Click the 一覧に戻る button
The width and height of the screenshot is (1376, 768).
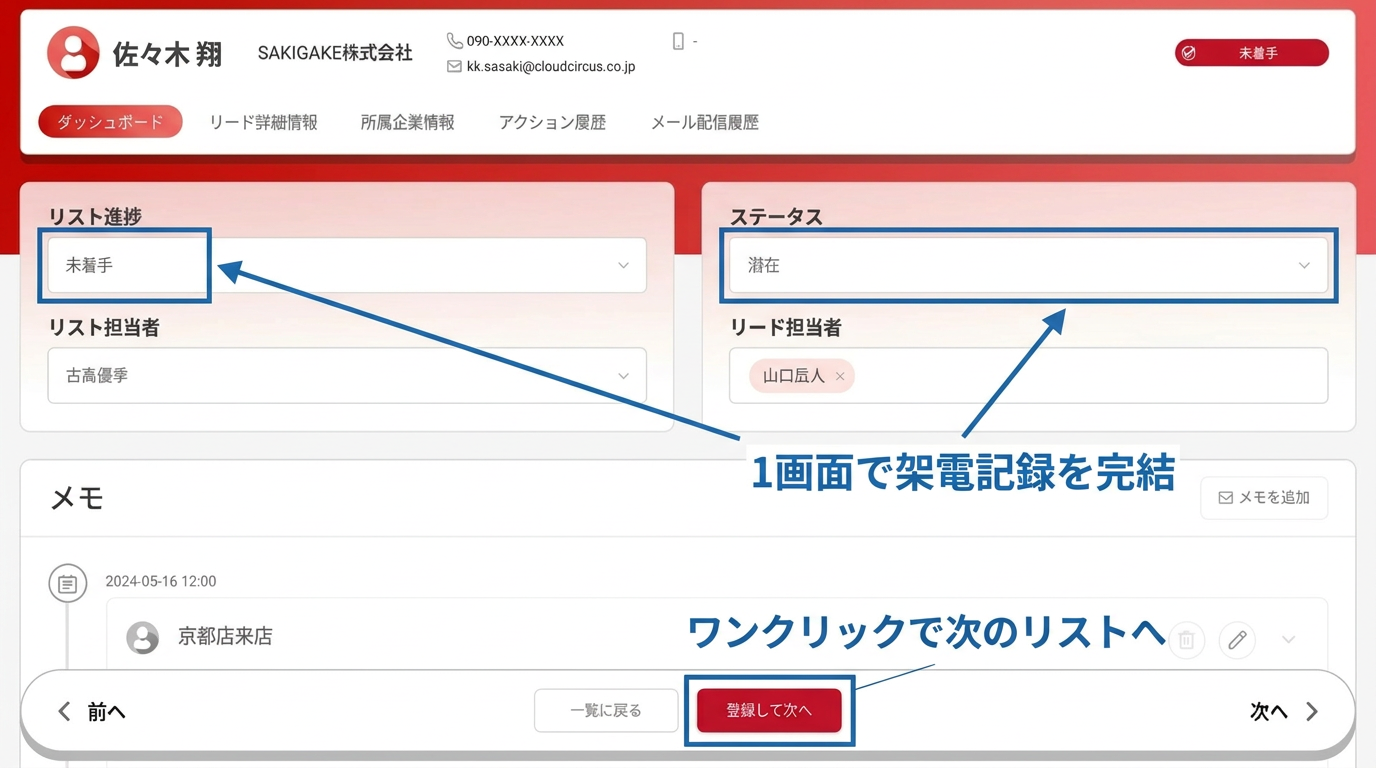(x=606, y=711)
